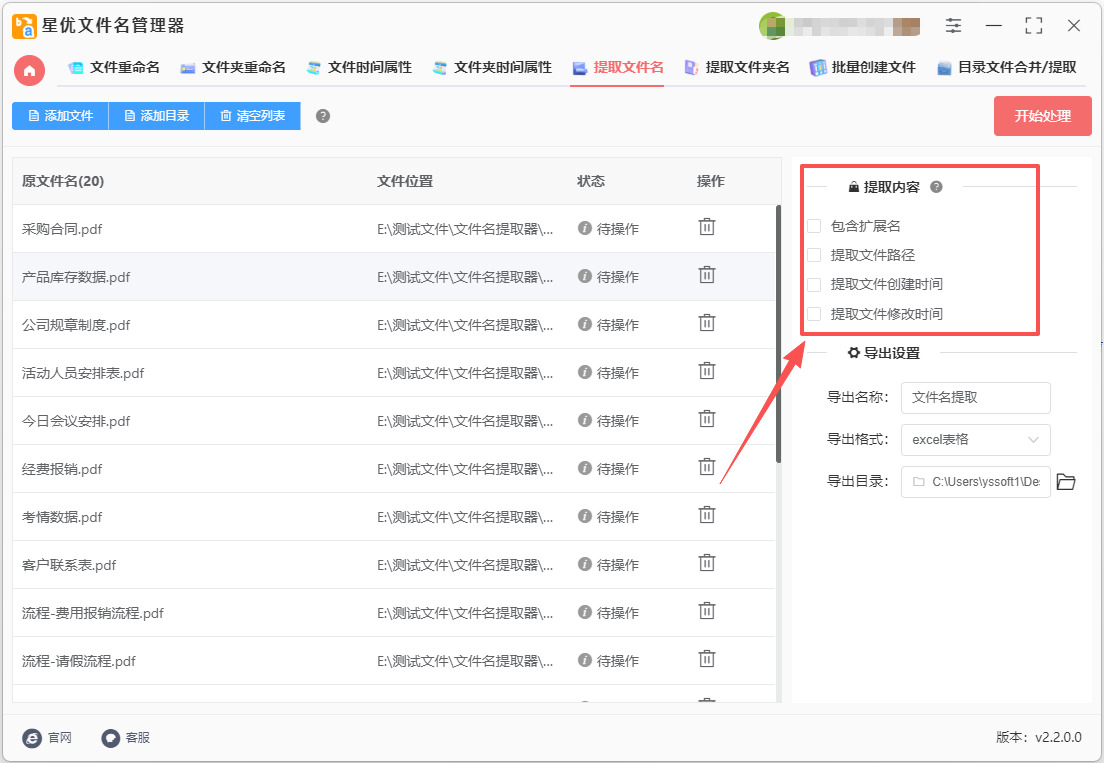Check 提取文件创建时间 option
Image resolution: width=1104 pixels, height=763 pixels.
coord(814,284)
